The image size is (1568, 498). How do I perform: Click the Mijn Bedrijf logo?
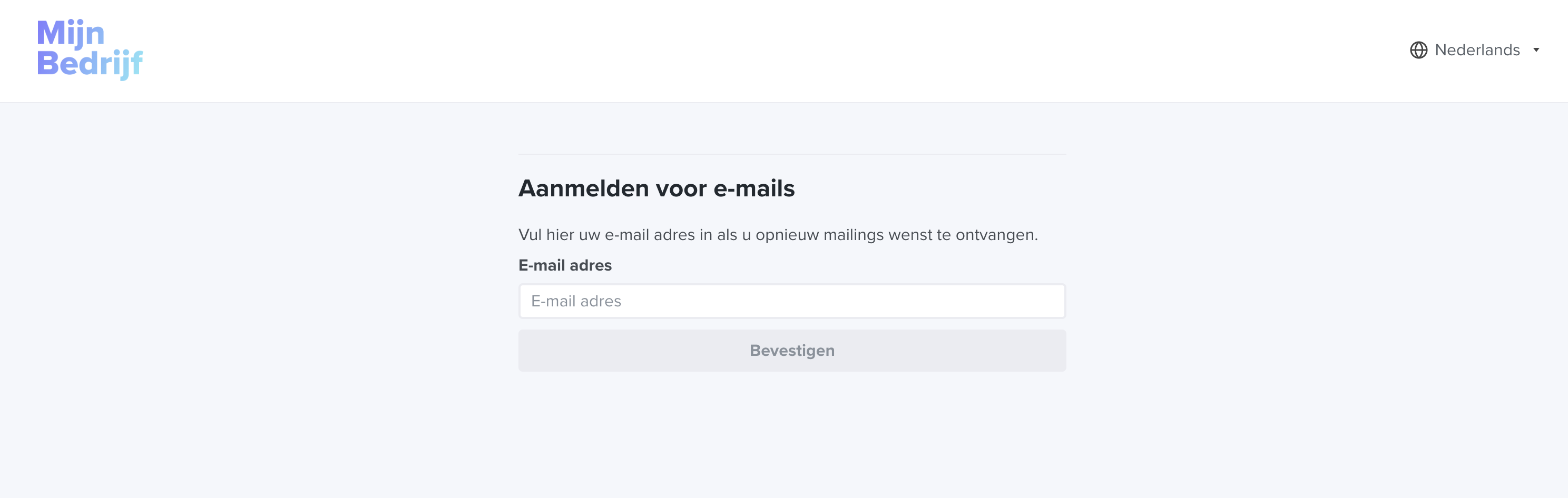(90, 48)
